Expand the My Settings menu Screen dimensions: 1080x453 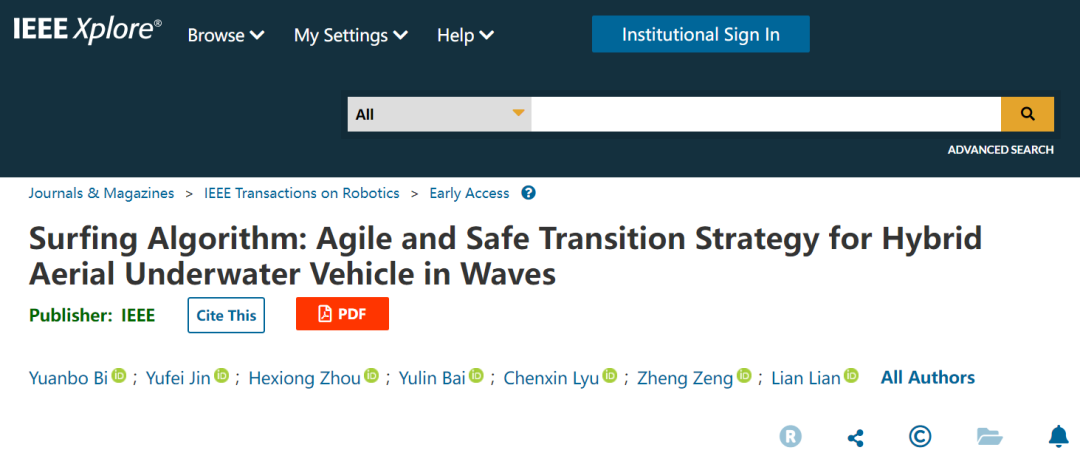350,35
